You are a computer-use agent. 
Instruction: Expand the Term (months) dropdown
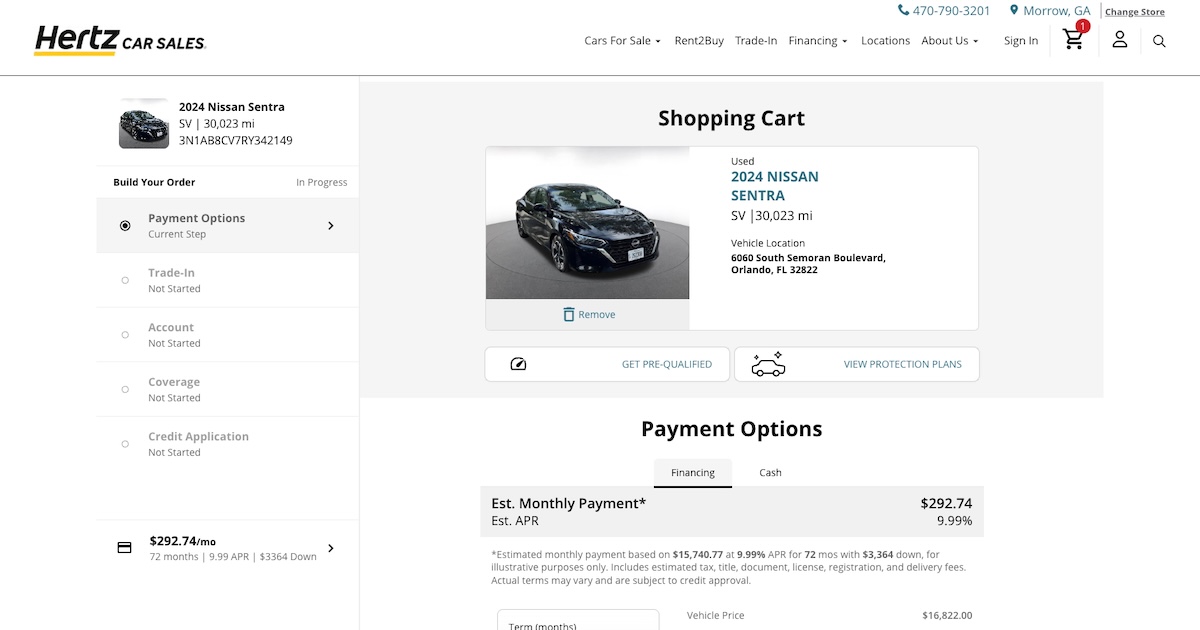578,622
